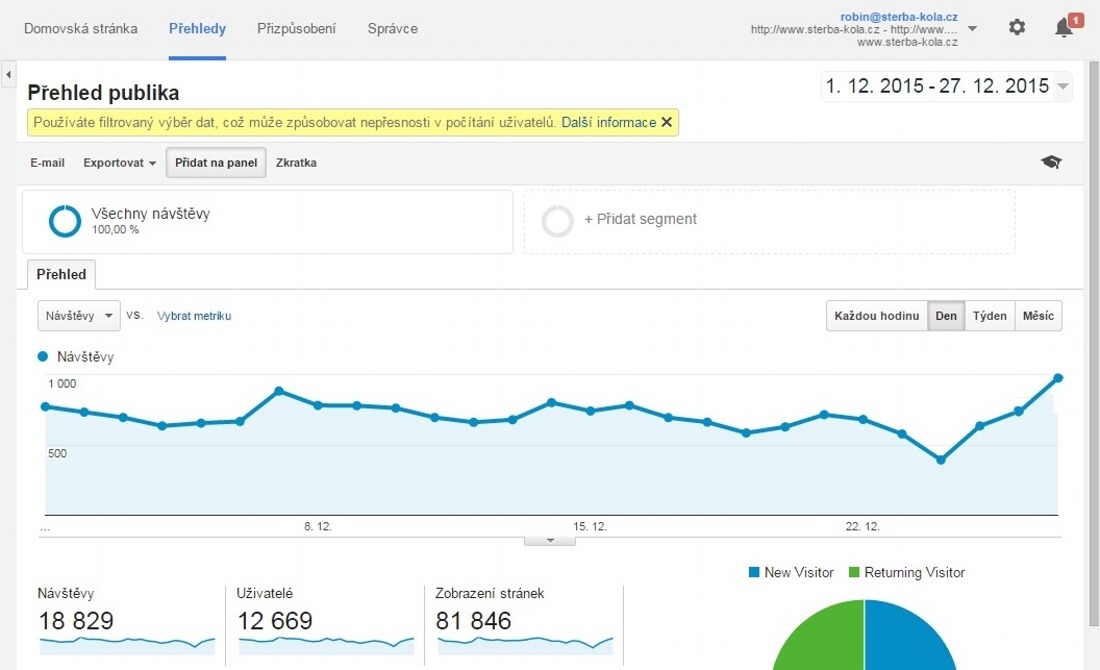Click the Vybrat metriku link
The image size is (1100, 670).
point(194,316)
